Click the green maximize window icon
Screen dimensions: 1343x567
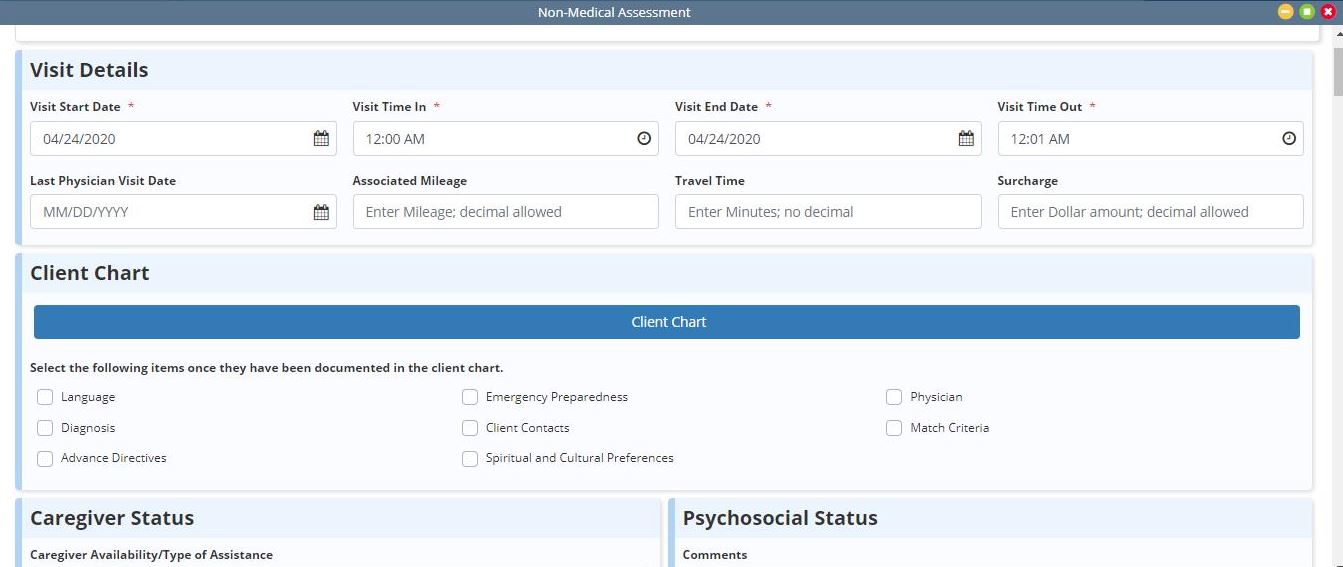pyautogui.click(x=1307, y=12)
